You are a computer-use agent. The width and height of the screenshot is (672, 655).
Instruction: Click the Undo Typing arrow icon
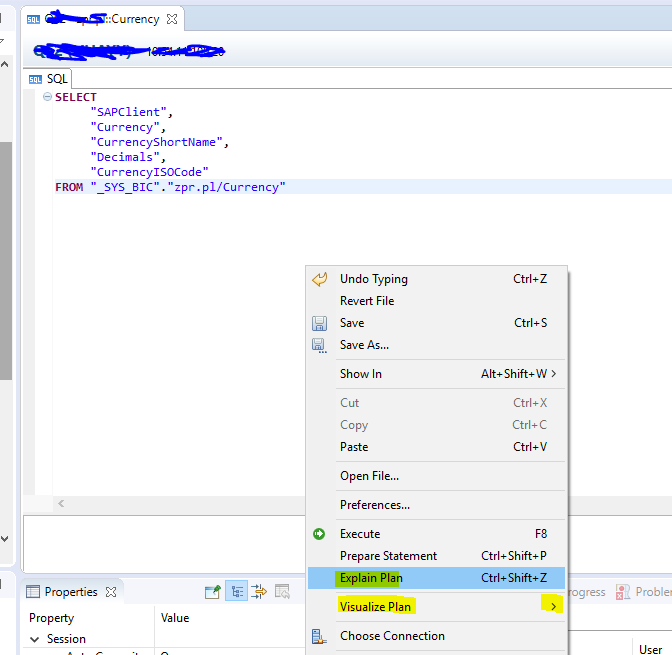[320, 279]
